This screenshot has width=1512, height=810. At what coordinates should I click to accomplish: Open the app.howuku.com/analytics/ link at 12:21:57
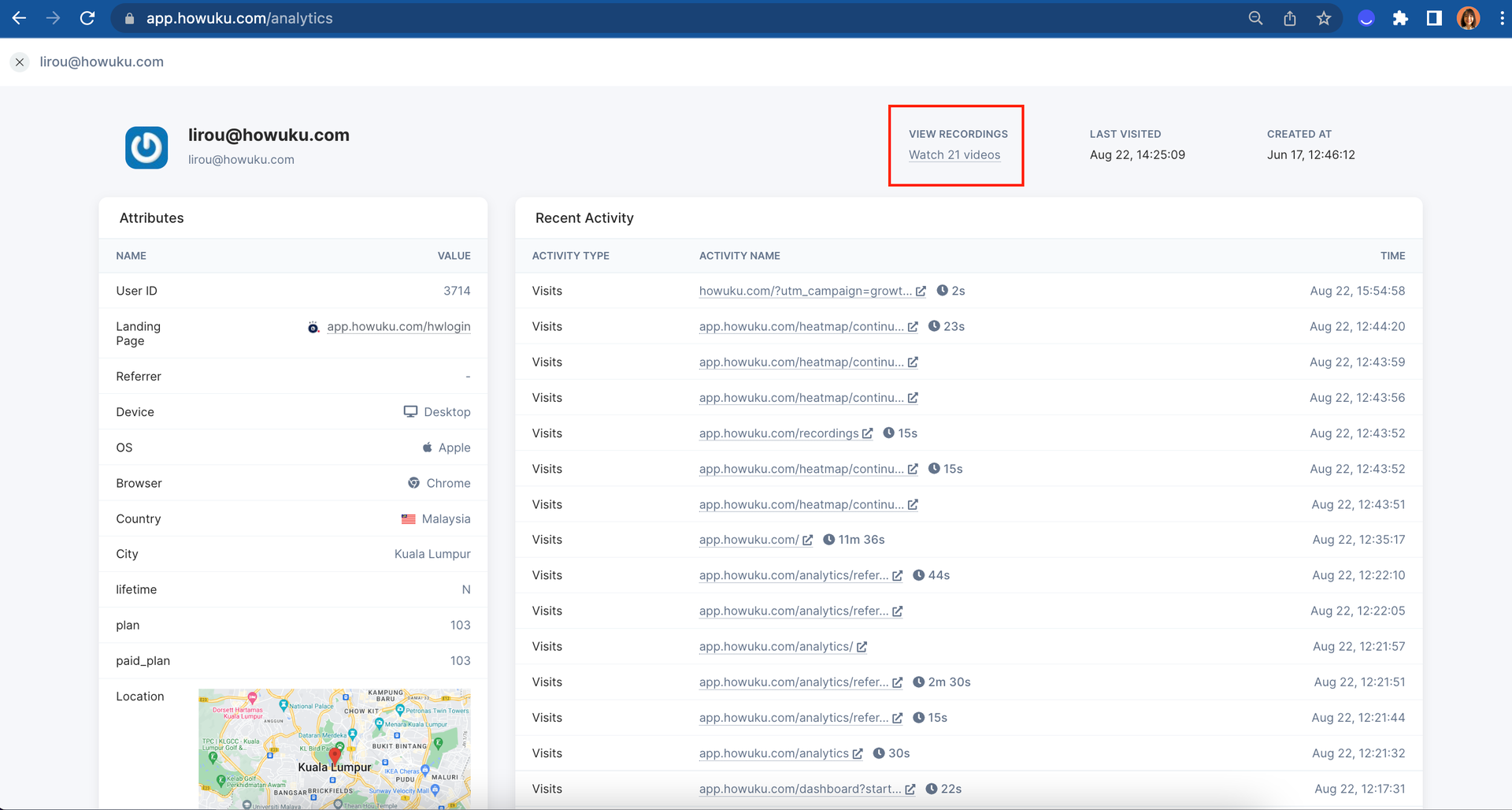tap(776, 646)
